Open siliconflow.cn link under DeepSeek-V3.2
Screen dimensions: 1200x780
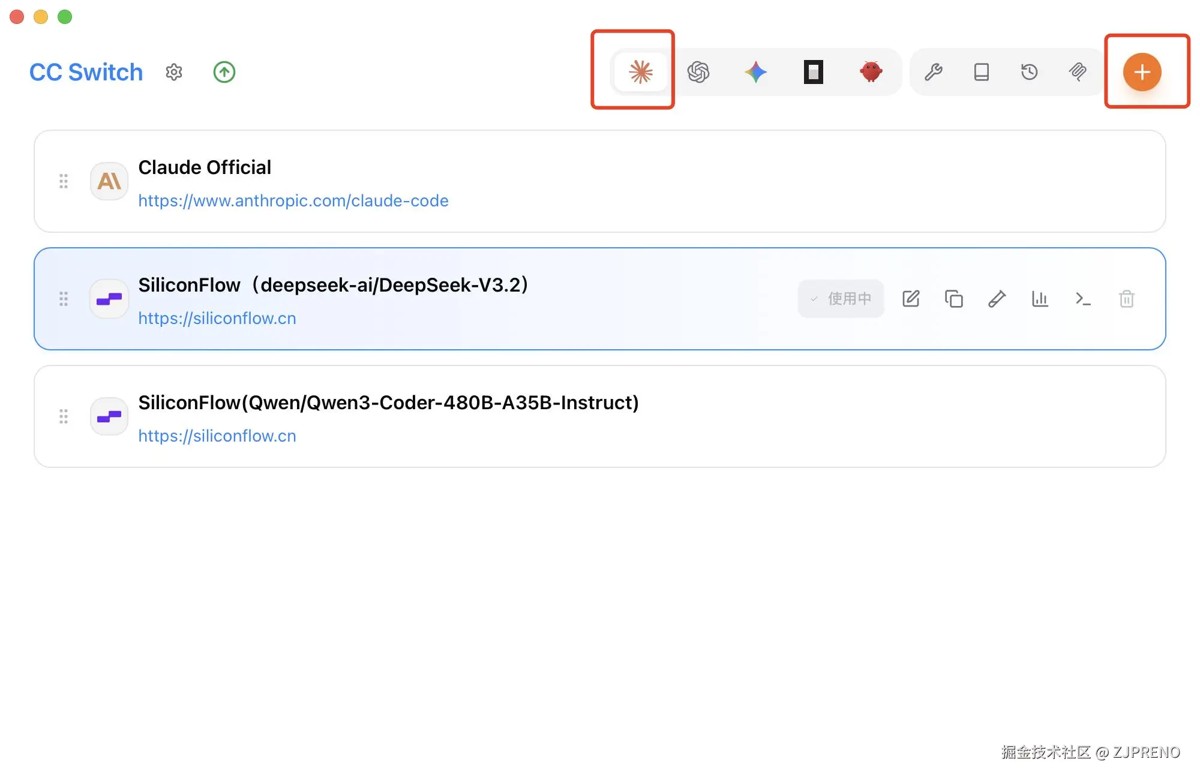tap(217, 318)
